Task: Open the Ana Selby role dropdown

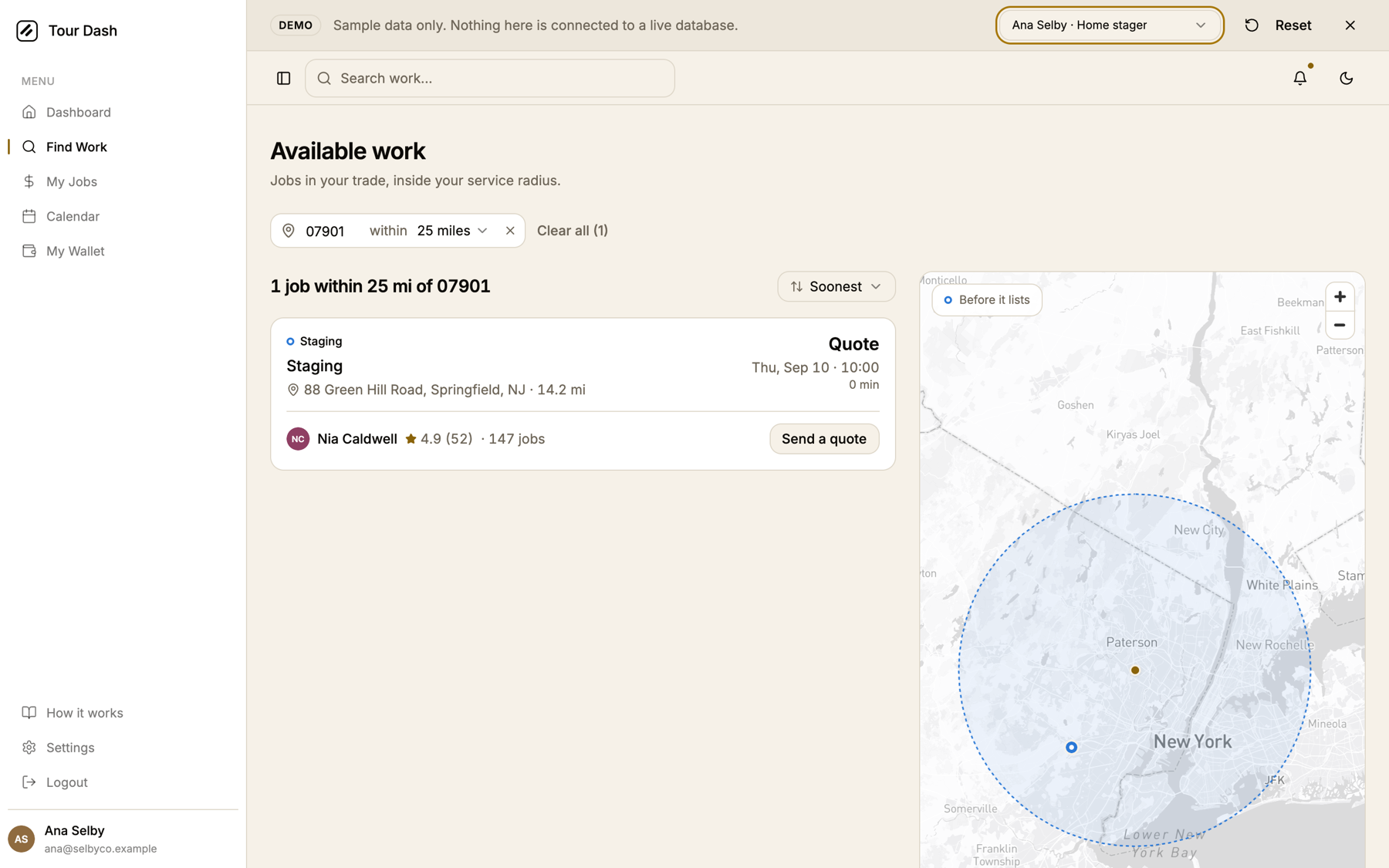Action: [x=1110, y=25]
